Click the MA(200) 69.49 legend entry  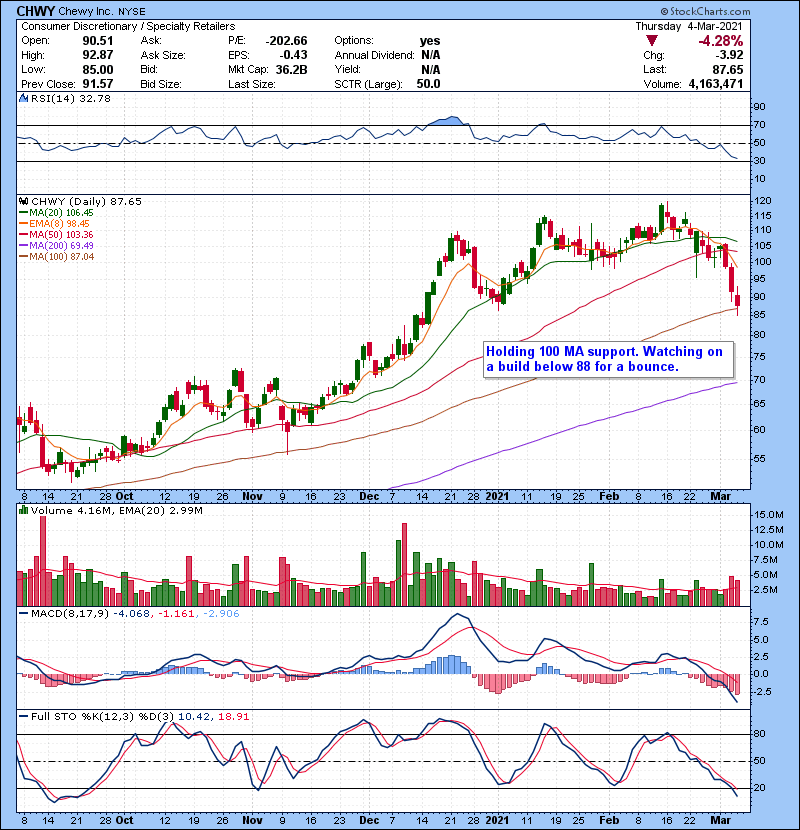[61, 245]
